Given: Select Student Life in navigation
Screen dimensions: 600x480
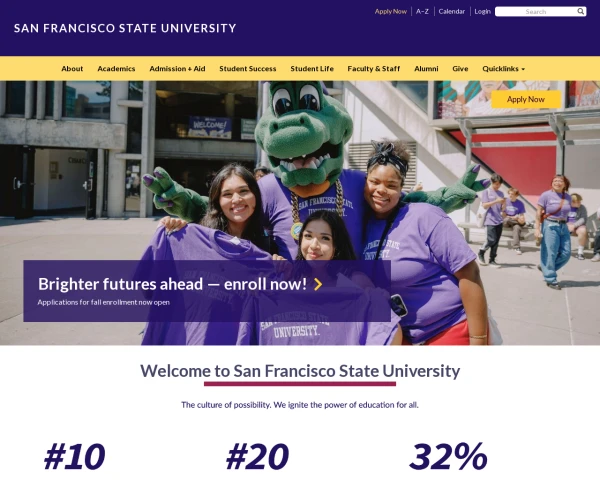Looking at the screenshot, I should 312,69.
